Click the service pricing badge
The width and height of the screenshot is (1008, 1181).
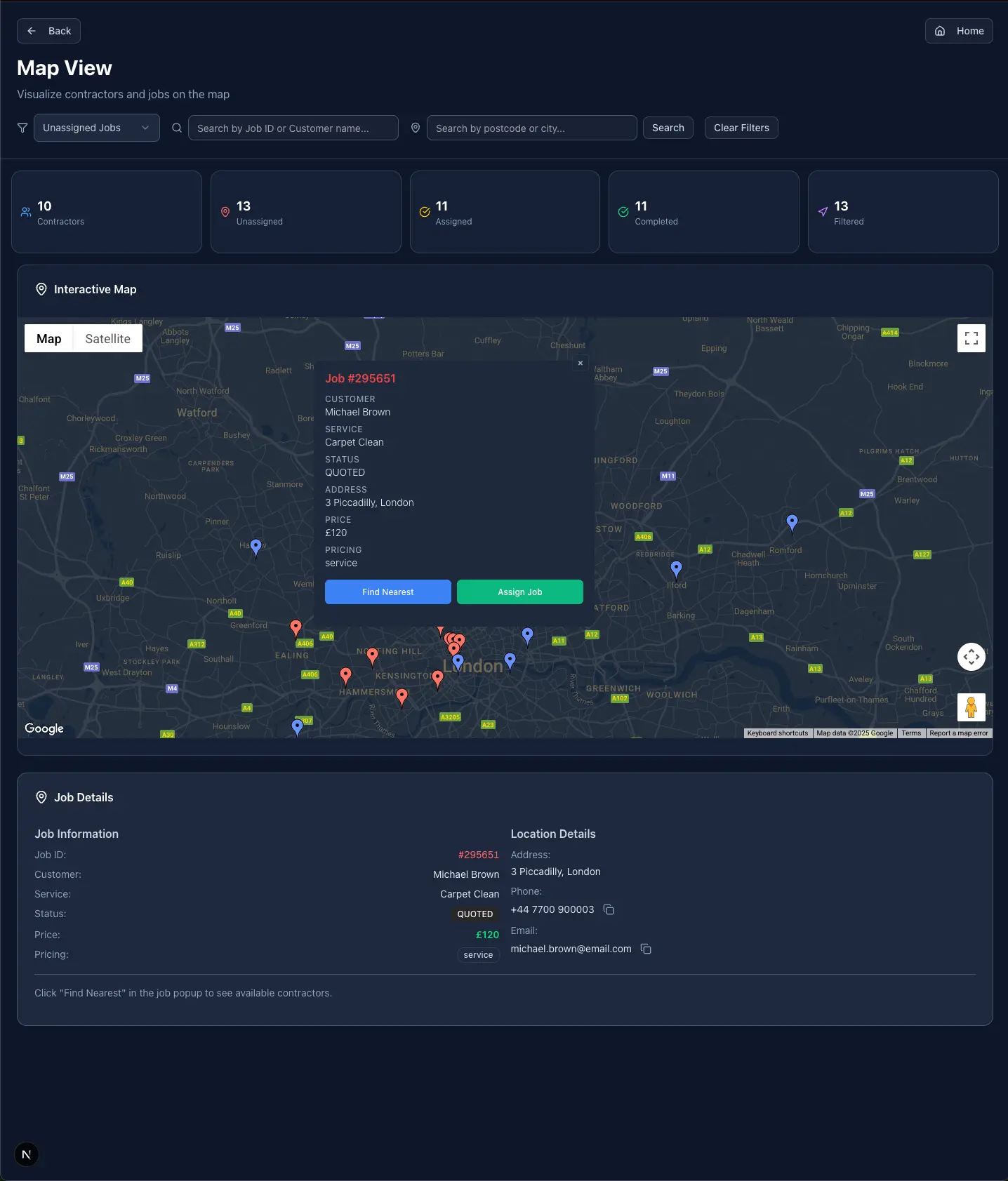coord(478,955)
